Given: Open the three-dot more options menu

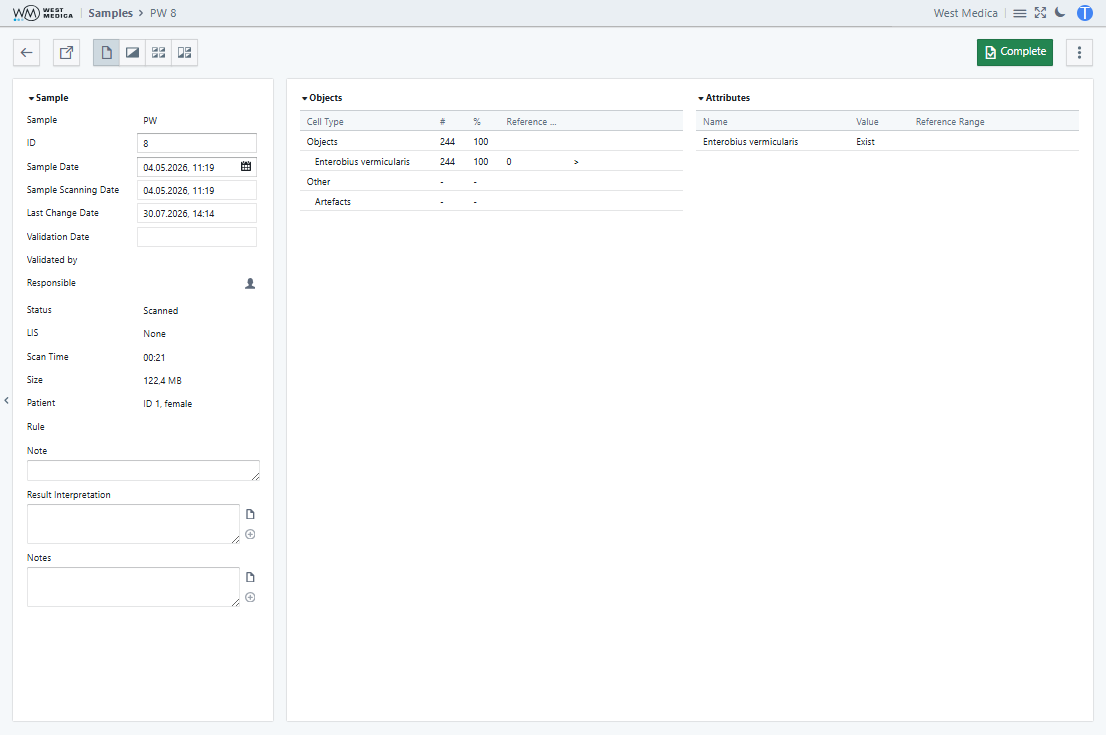Looking at the screenshot, I should (1079, 52).
